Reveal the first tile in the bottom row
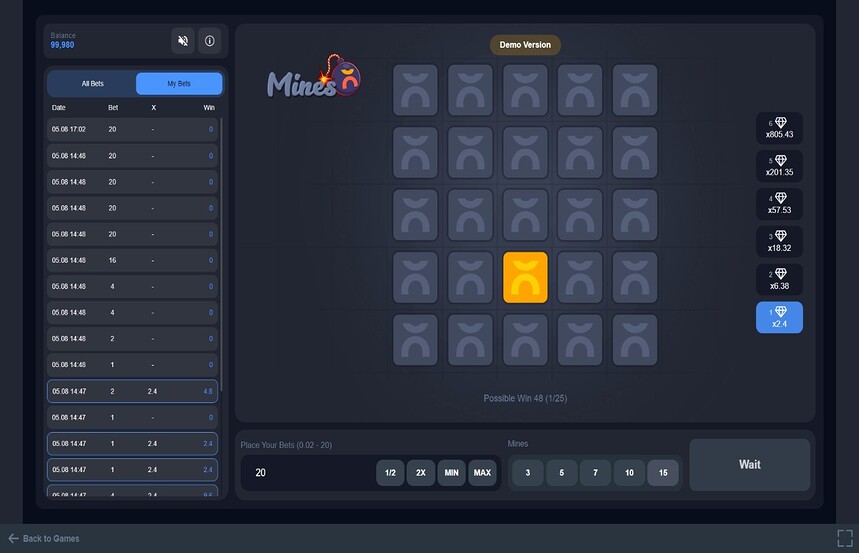This screenshot has height=553, width=859. coord(415,340)
